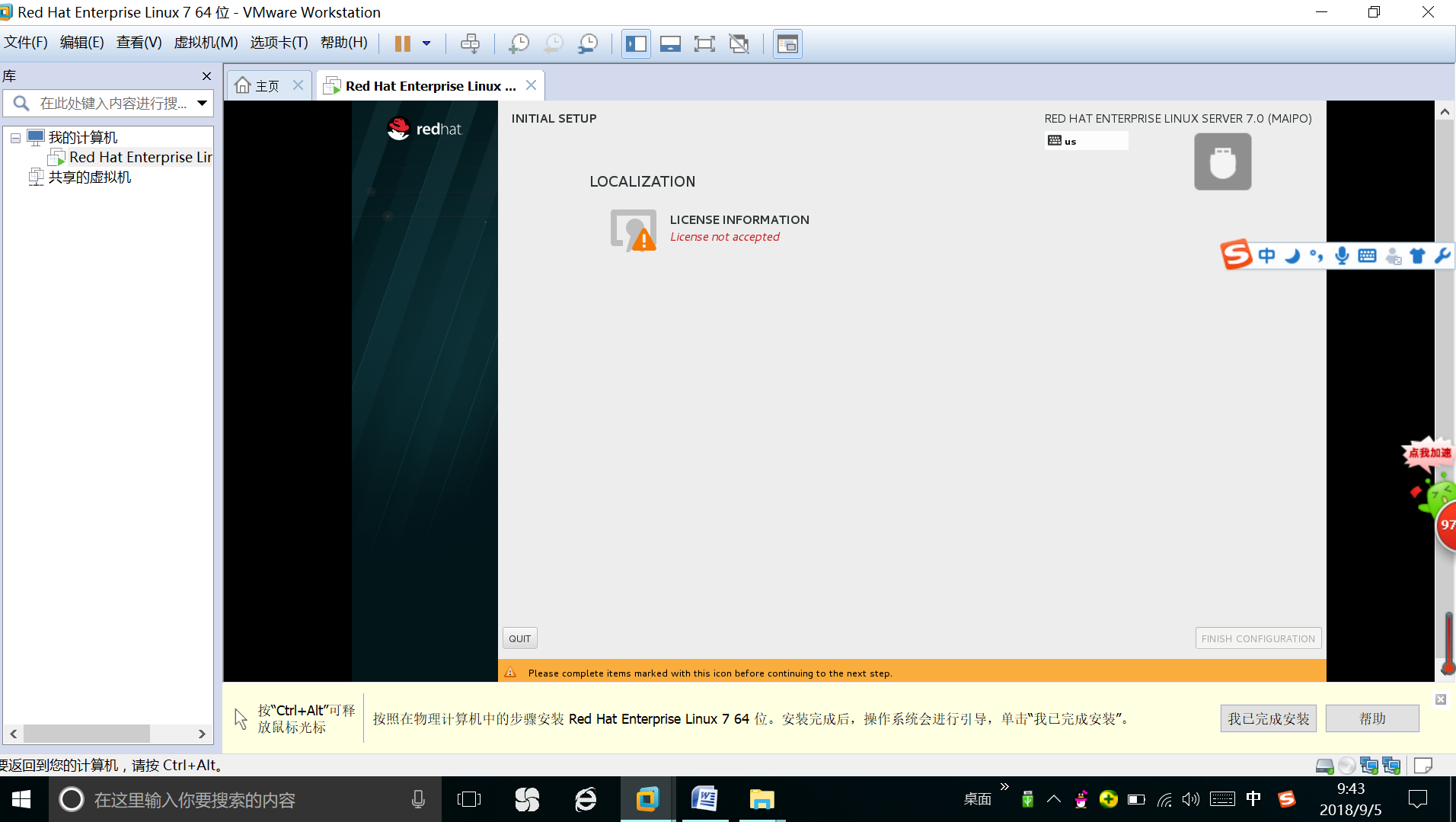Image resolution: width=1456 pixels, height=822 pixels.
Task: Click the library search input field
Action: 113,103
